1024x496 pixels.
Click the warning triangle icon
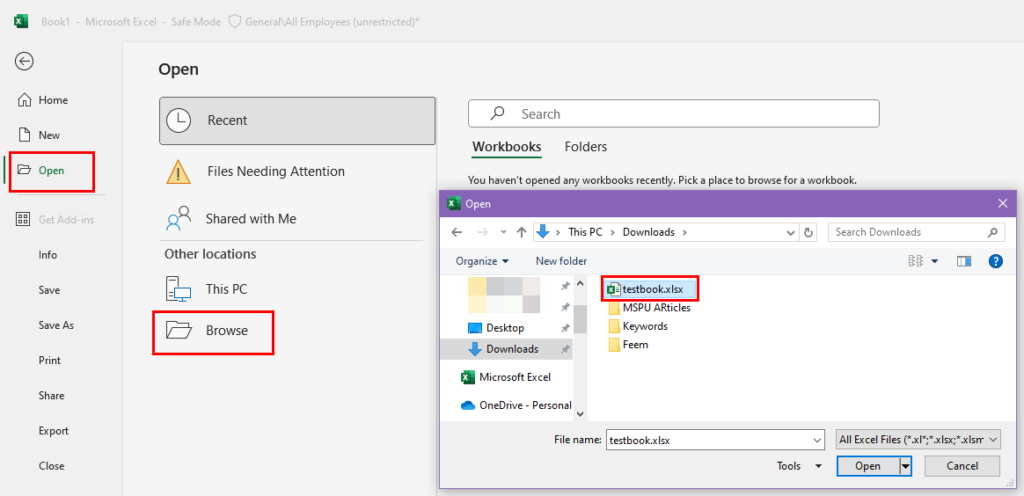coord(178,172)
